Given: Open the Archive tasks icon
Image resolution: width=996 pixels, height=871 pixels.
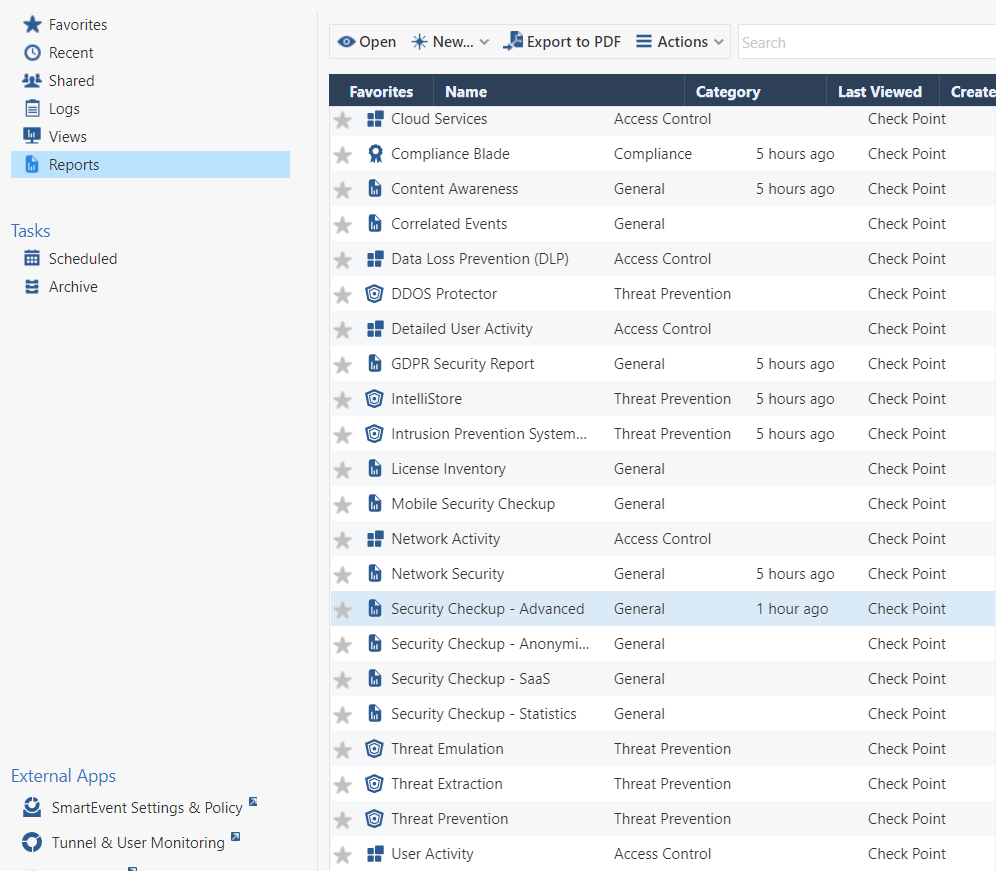Looking at the screenshot, I should 32,287.
